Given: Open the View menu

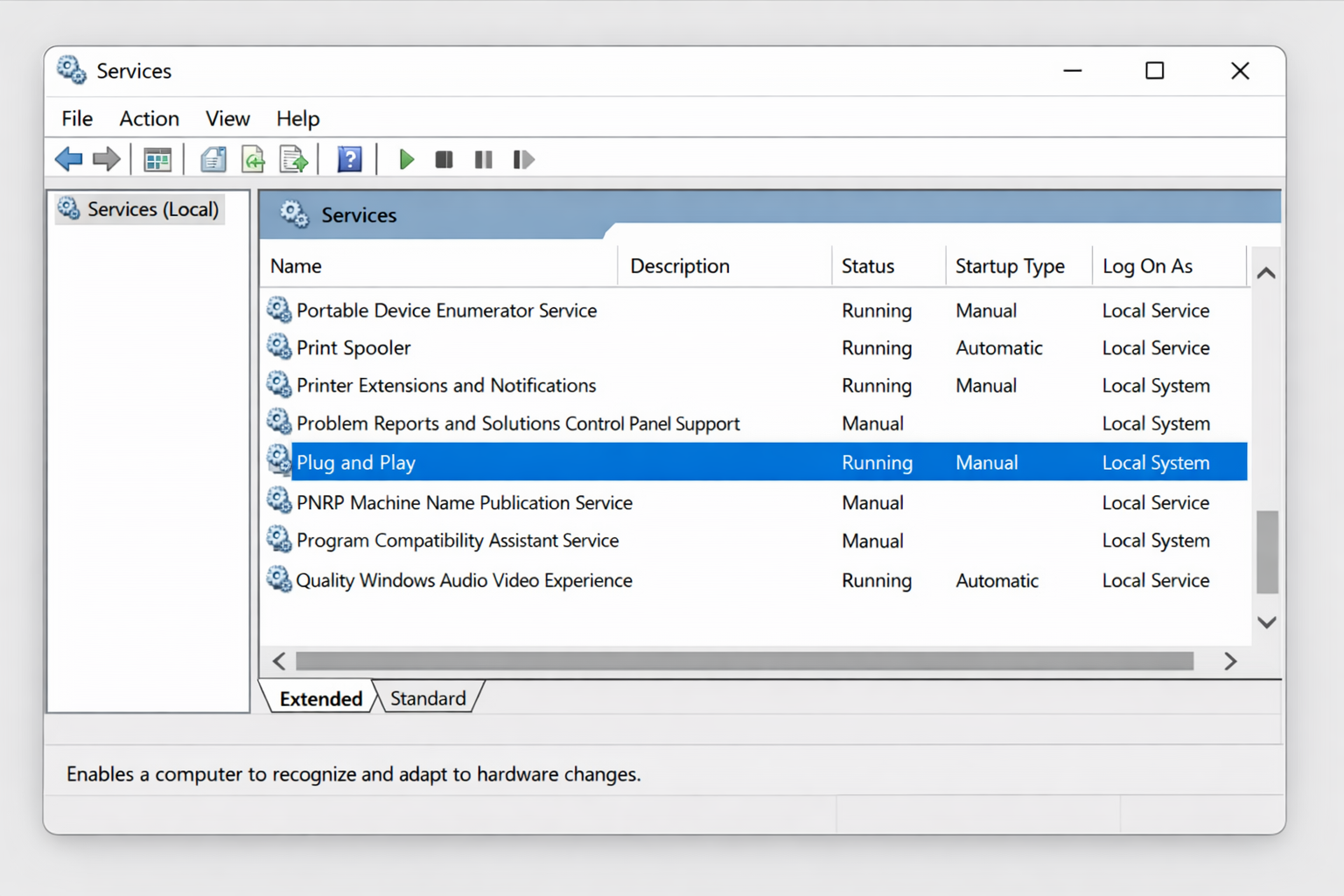Looking at the screenshot, I should coord(227,118).
